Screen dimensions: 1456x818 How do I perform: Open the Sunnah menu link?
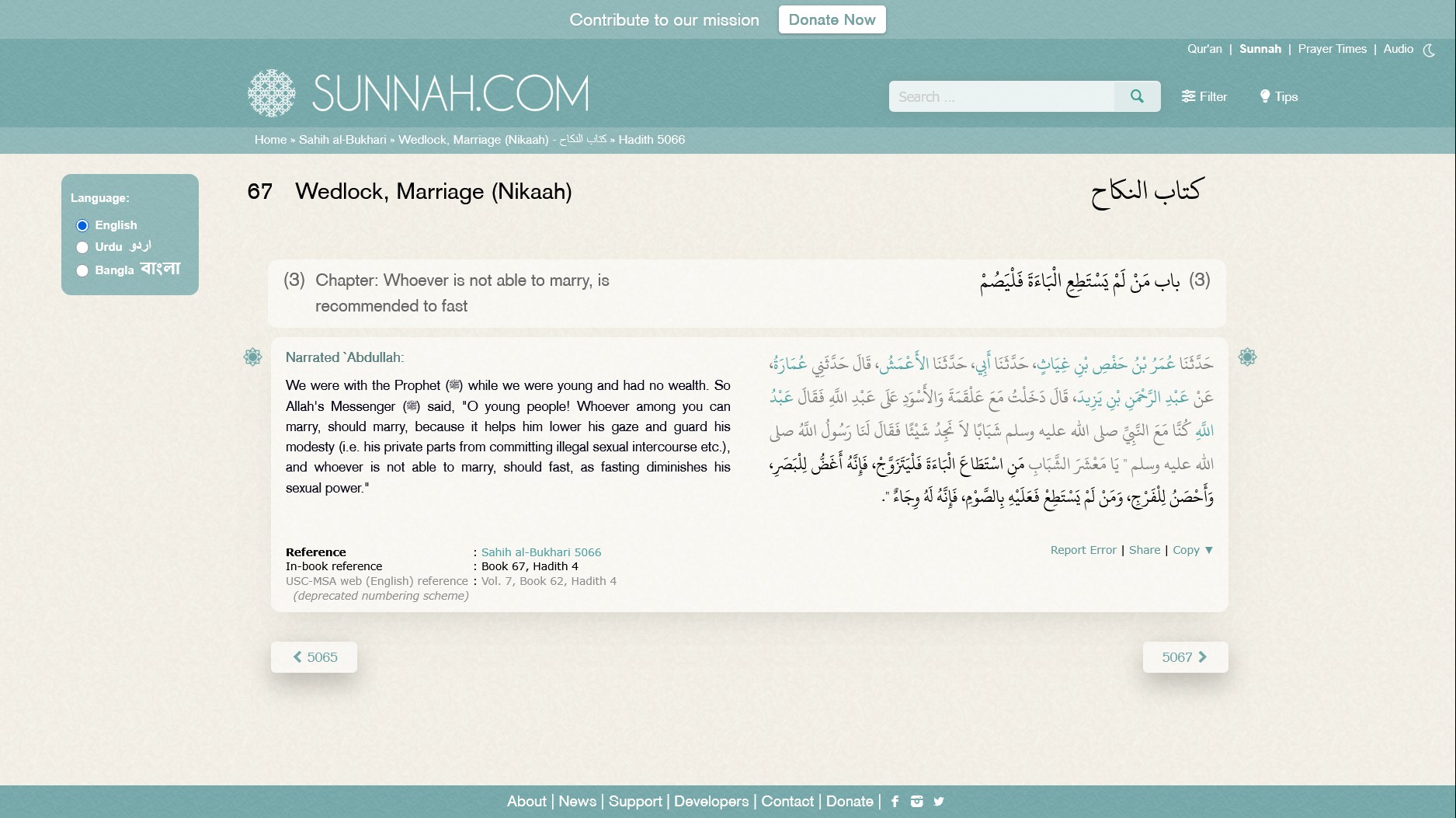pyautogui.click(x=1260, y=49)
